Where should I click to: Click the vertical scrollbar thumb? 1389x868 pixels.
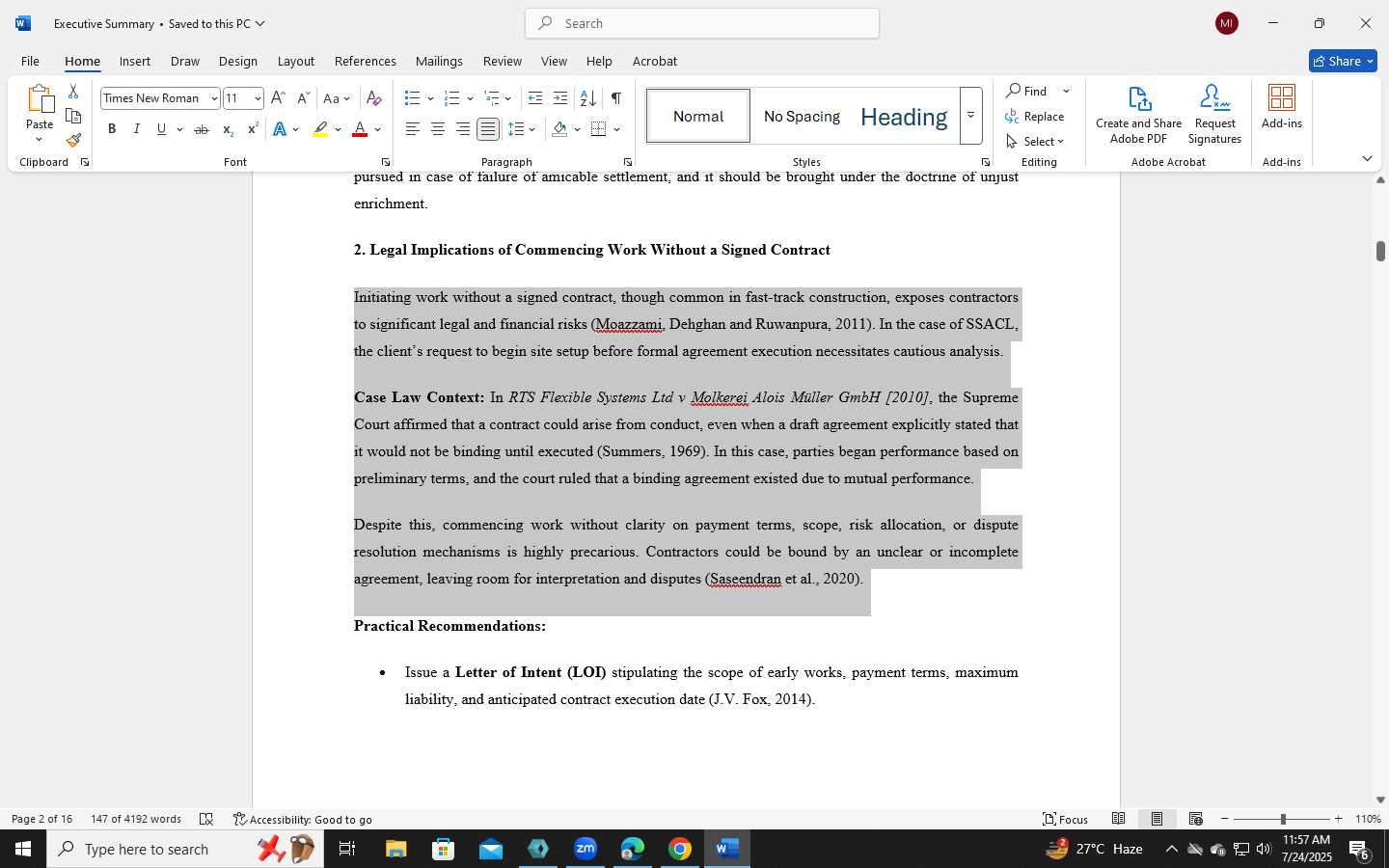(1380, 251)
